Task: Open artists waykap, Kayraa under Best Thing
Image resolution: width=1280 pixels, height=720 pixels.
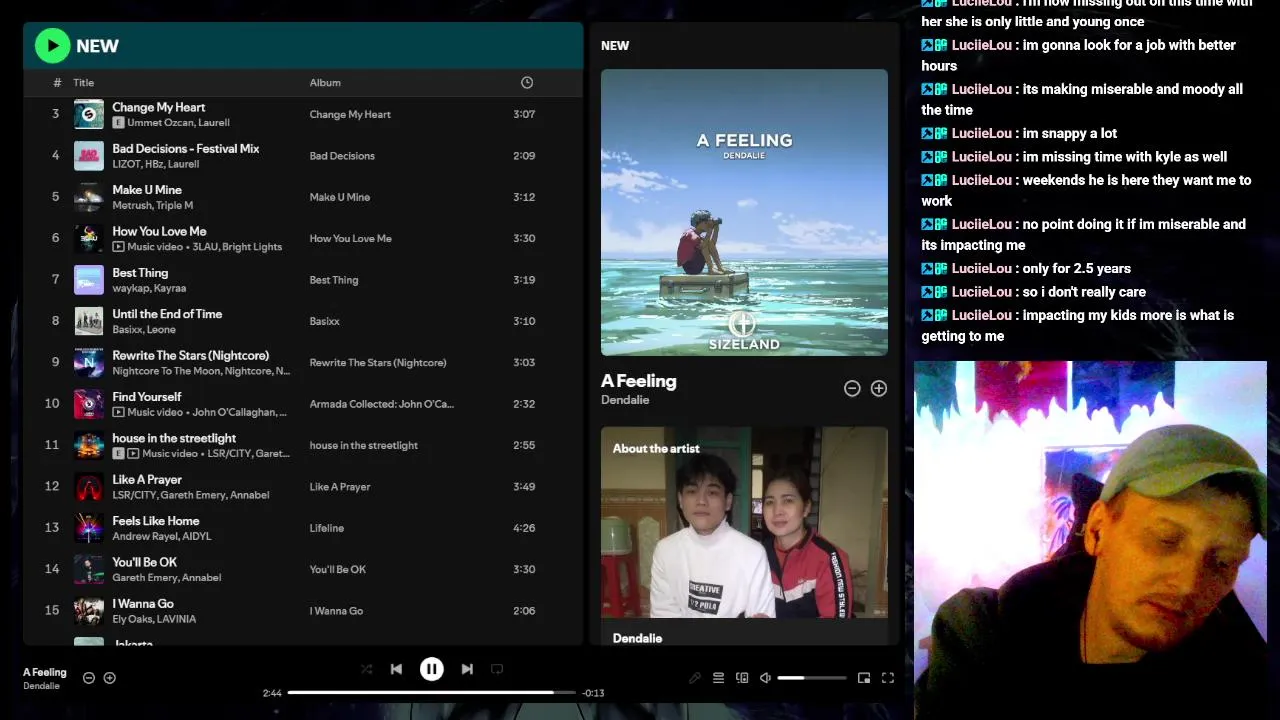Action: pos(149,288)
